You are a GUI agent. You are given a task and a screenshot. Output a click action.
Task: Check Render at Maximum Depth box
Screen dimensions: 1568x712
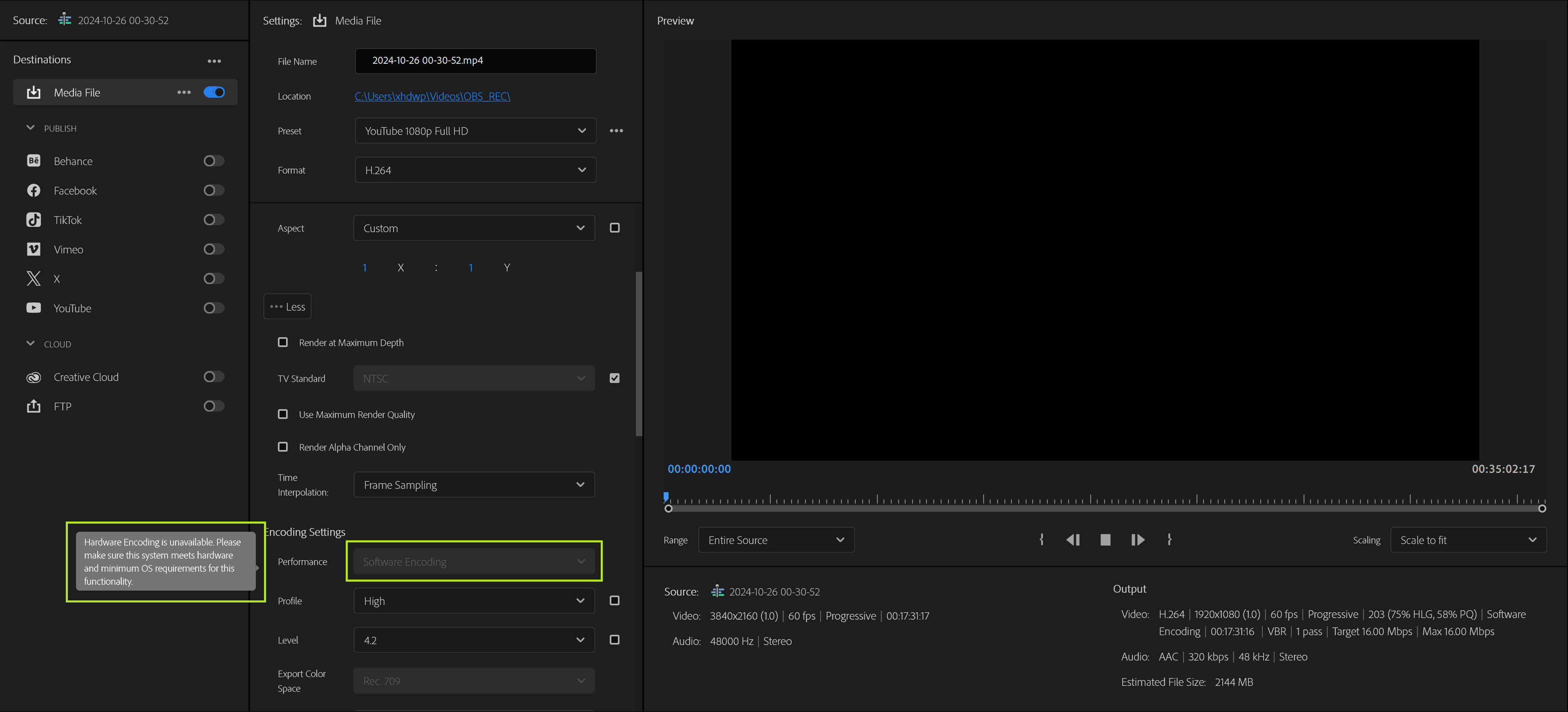(283, 343)
